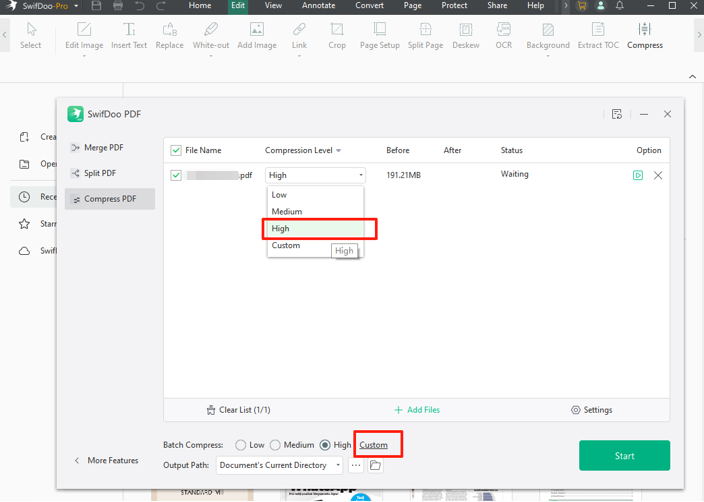Open the Edit Image tool
704x502 pixels.
tap(84, 35)
